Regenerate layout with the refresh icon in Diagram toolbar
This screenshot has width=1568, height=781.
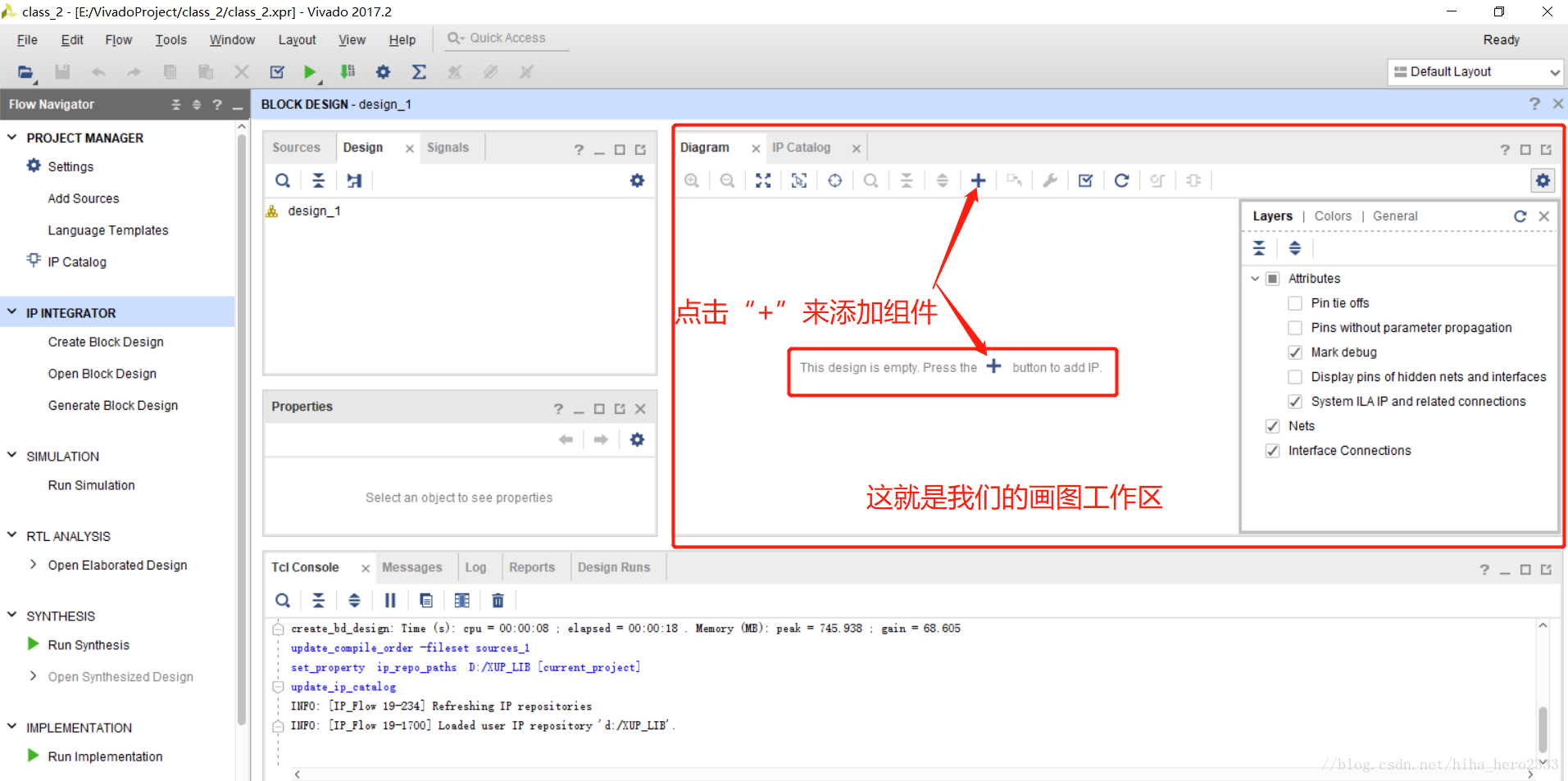[x=1121, y=180]
